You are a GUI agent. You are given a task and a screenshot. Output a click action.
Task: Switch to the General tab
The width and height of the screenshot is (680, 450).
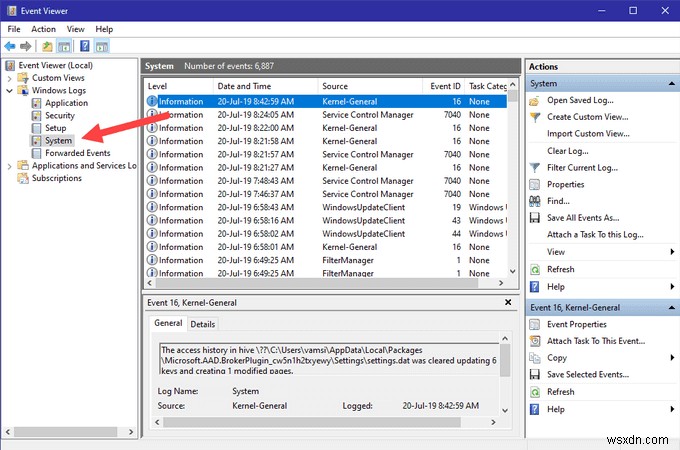168,323
